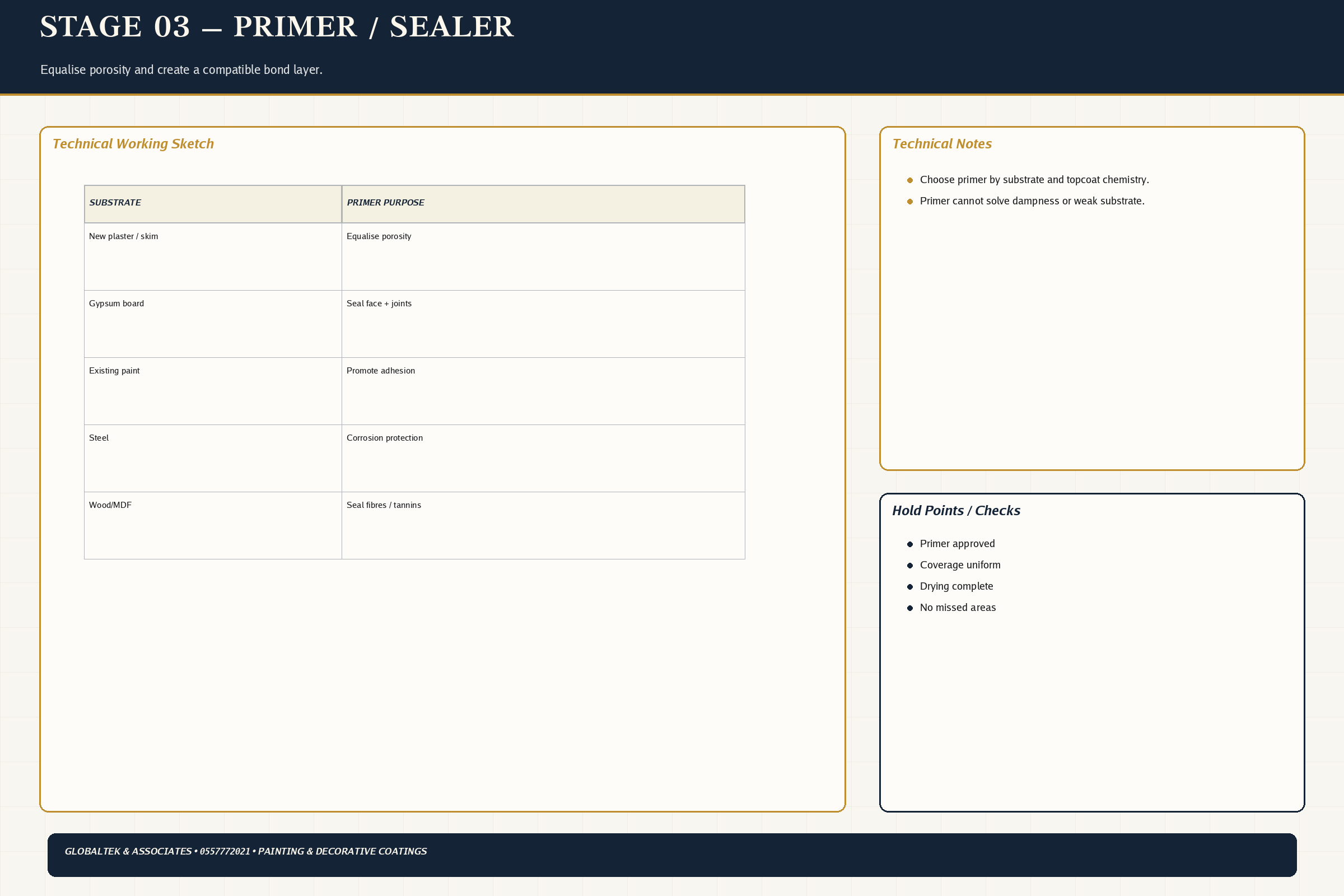1344x896 pixels.
Task: Click the 'SUBSTRATE' column header
Action: coord(213,204)
